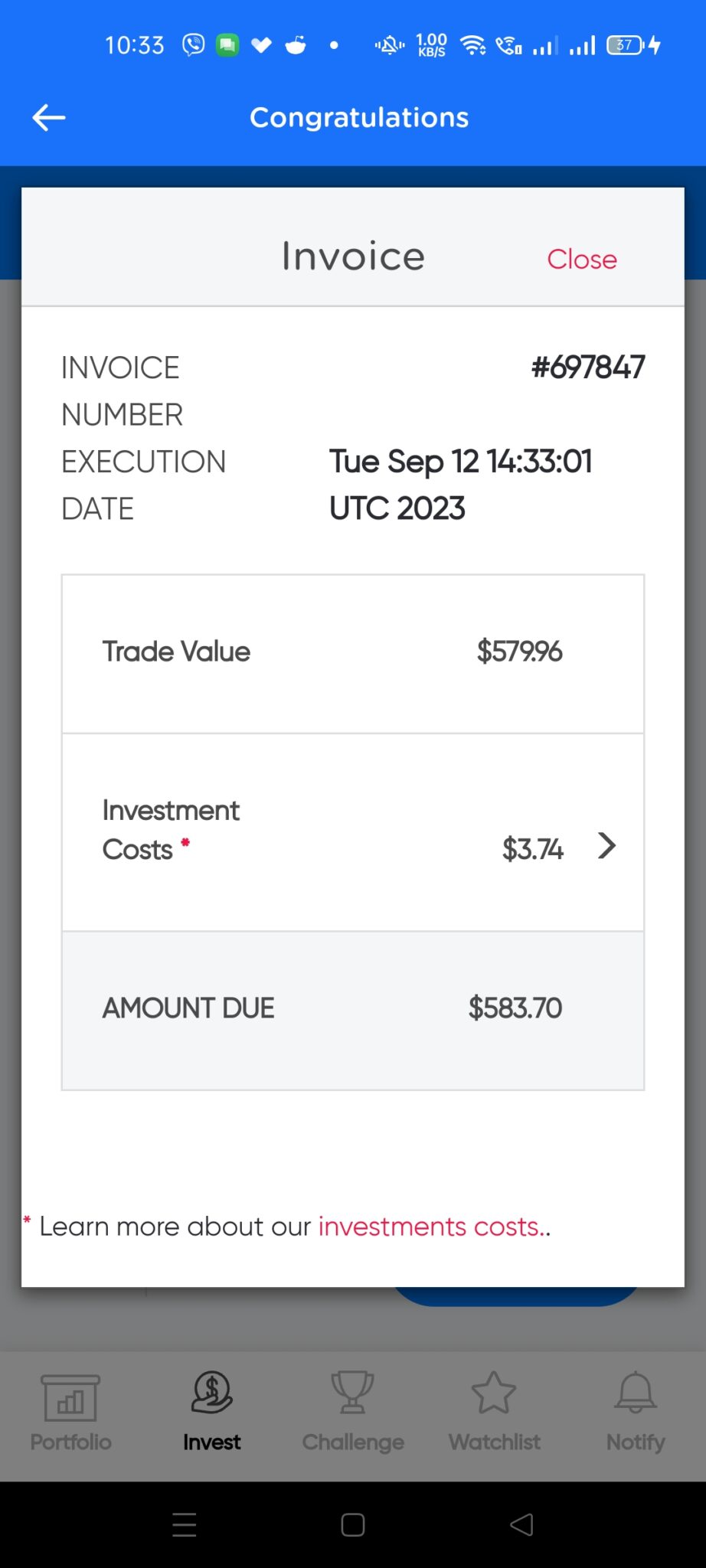Image resolution: width=706 pixels, height=1568 pixels.
Task: Tap the $3.74 investment cost amount
Action: 532,849
